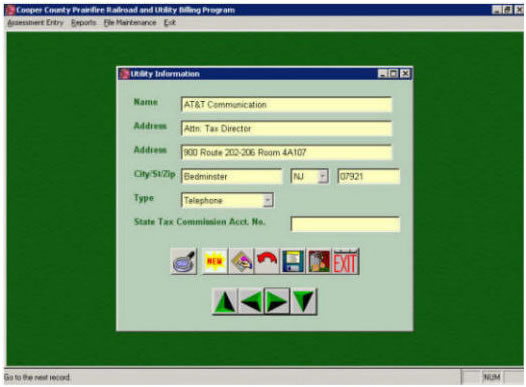Open the Assessment Entry menu
Viewport: 526px width, 387px height.
[x=35, y=23]
